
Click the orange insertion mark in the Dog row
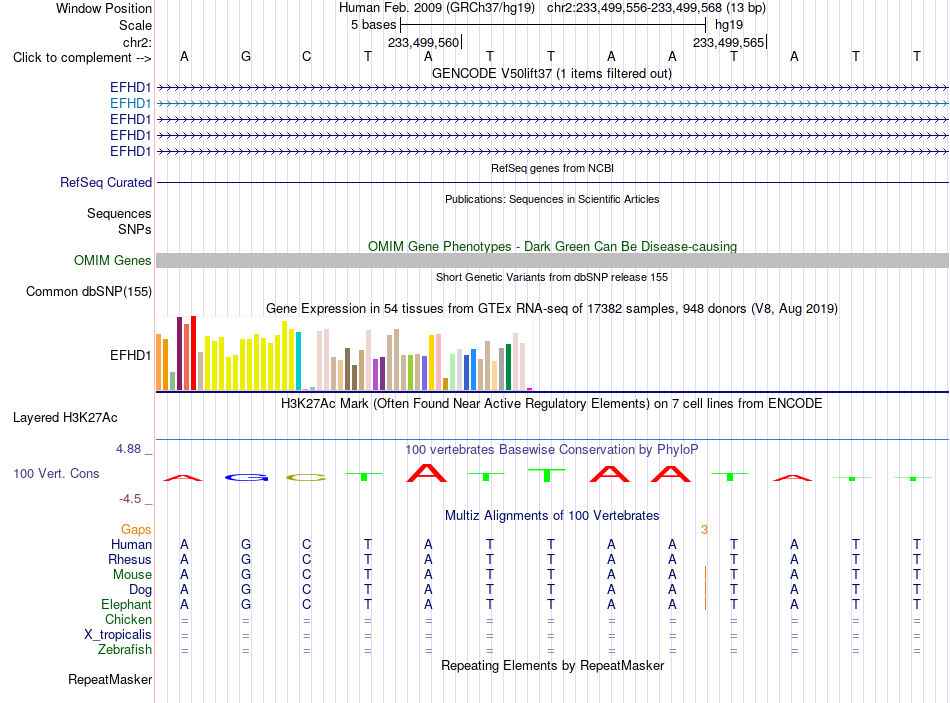tap(705, 588)
